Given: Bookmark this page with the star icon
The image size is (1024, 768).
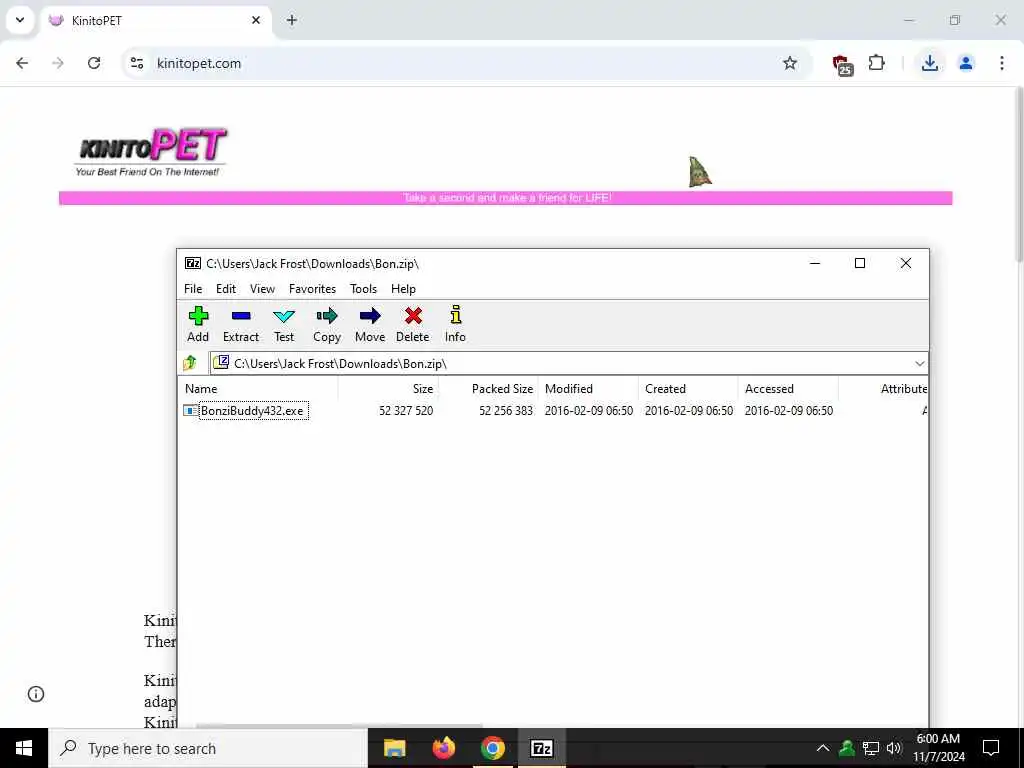Looking at the screenshot, I should tap(790, 63).
